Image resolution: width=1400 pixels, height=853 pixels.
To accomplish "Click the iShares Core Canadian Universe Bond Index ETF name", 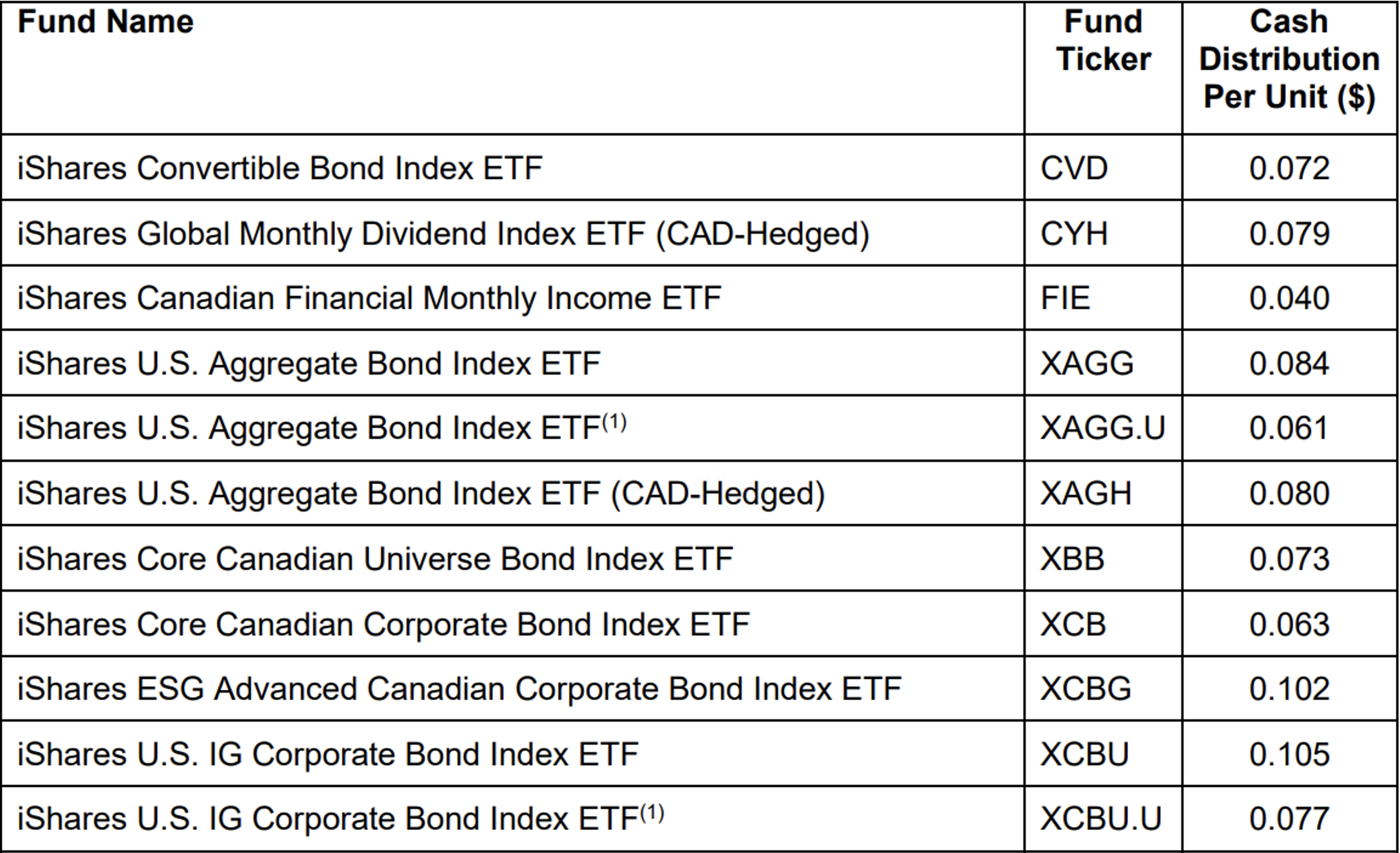I will click(x=375, y=559).
